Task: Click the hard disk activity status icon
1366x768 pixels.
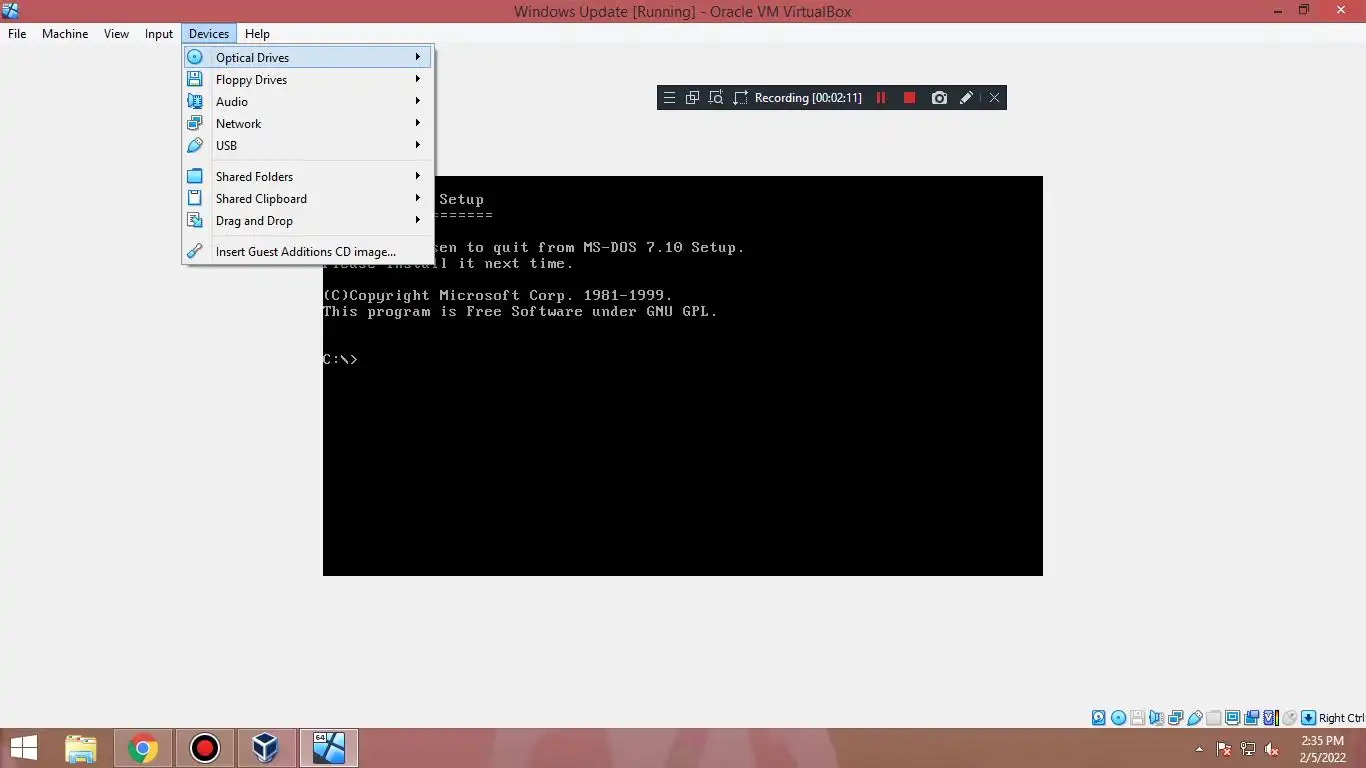Action: pyautogui.click(x=1099, y=718)
